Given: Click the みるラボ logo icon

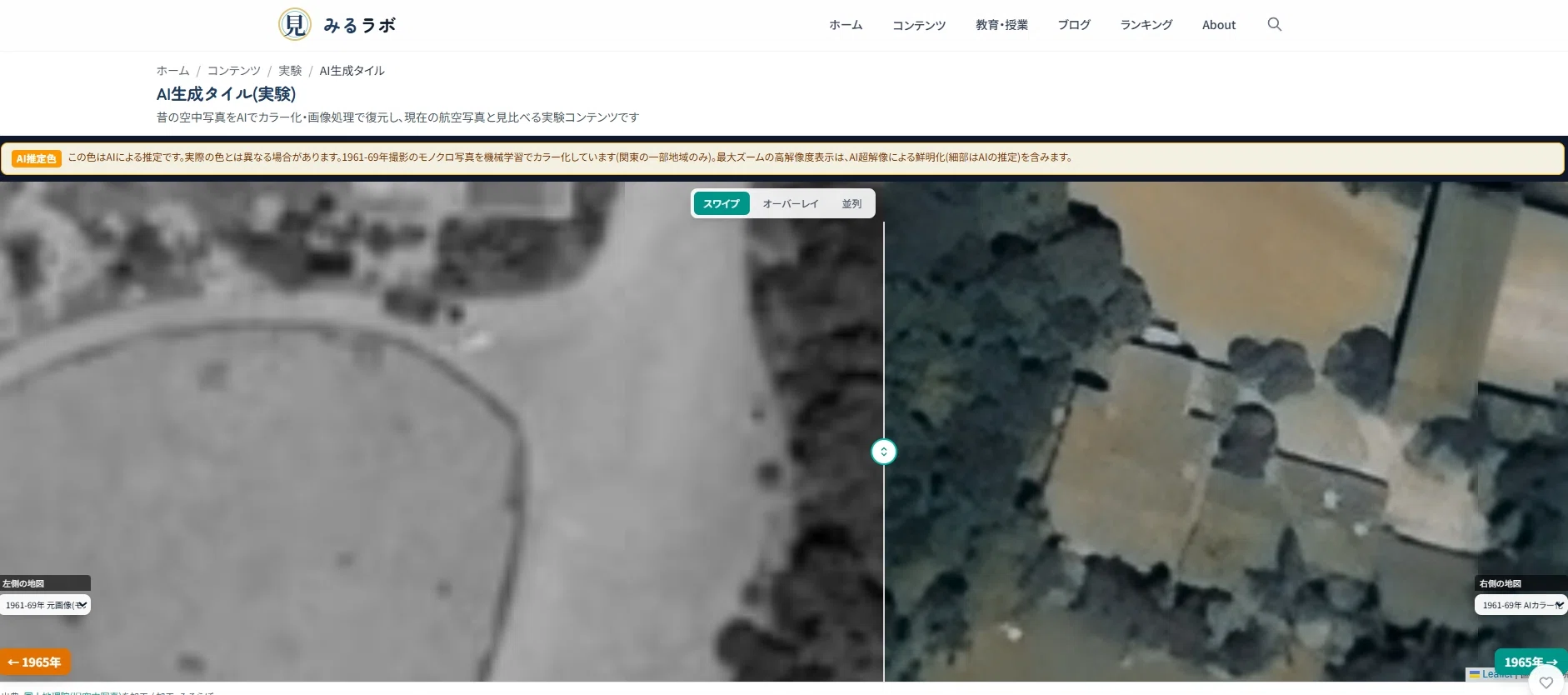Looking at the screenshot, I should (x=295, y=25).
